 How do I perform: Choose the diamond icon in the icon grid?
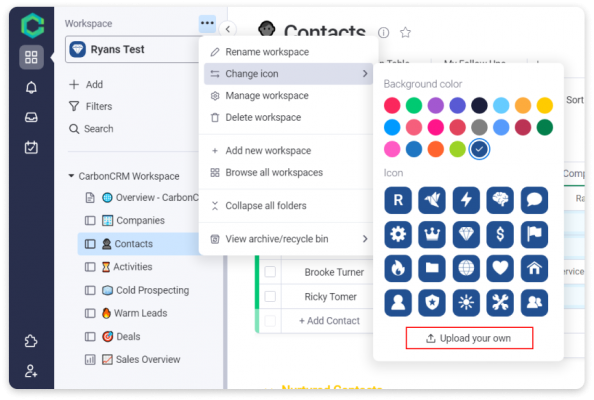tap(466, 234)
